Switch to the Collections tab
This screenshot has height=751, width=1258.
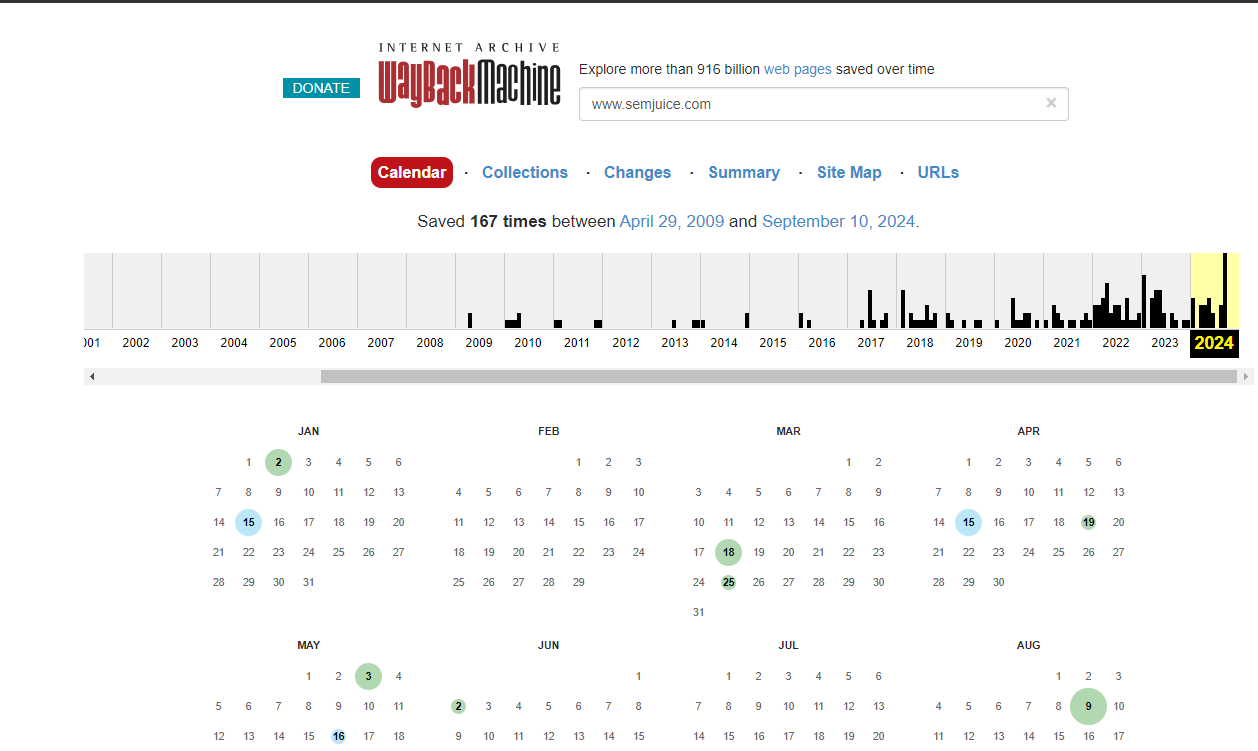click(525, 172)
